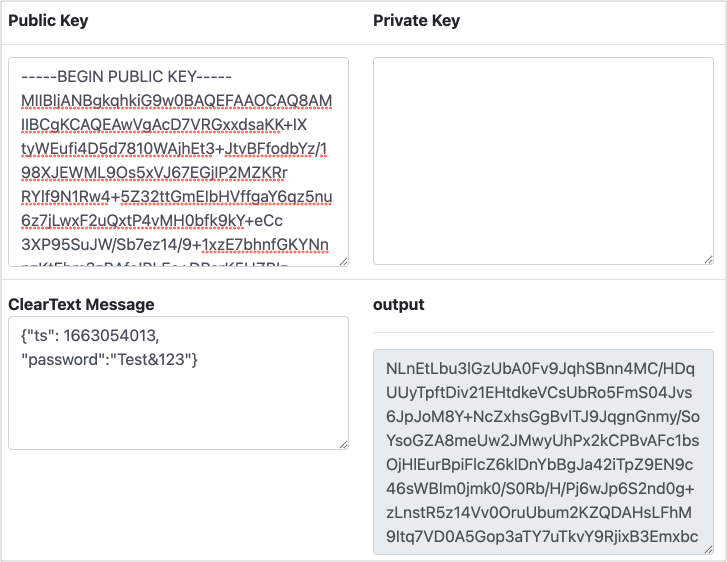727x562 pixels.
Task: Select the "ClearText Message" label
Action: coord(81,304)
